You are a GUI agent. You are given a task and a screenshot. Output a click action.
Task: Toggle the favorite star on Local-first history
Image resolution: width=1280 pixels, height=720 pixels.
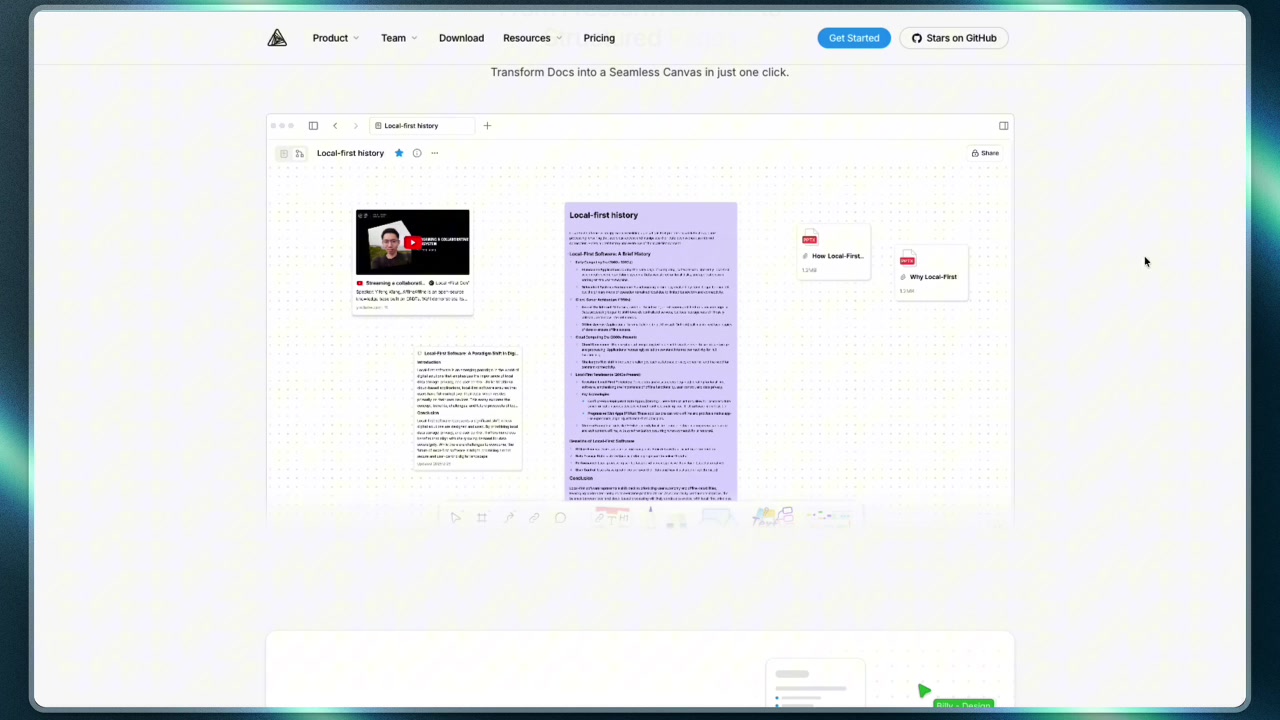tap(398, 152)
